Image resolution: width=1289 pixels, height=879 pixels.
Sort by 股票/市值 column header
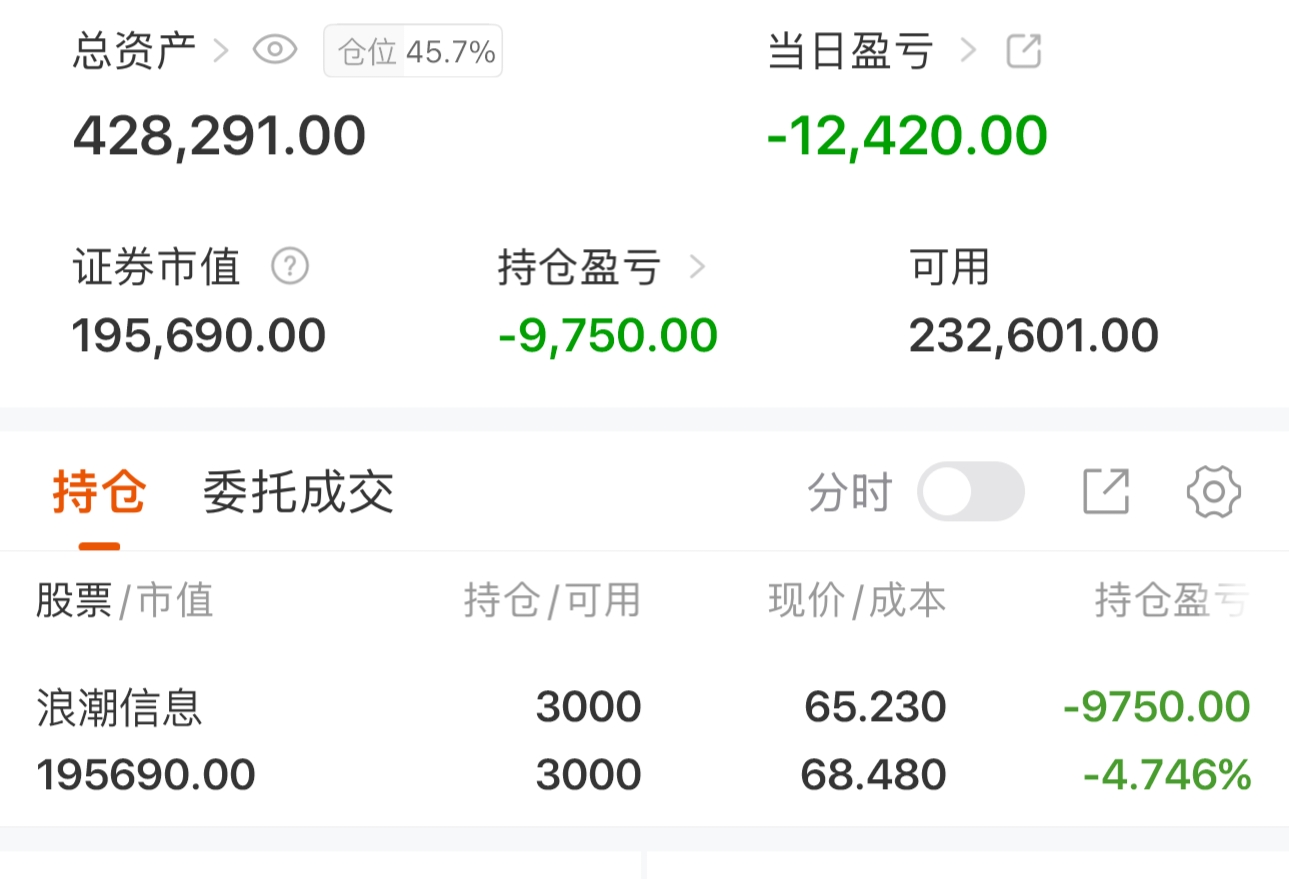125,601
